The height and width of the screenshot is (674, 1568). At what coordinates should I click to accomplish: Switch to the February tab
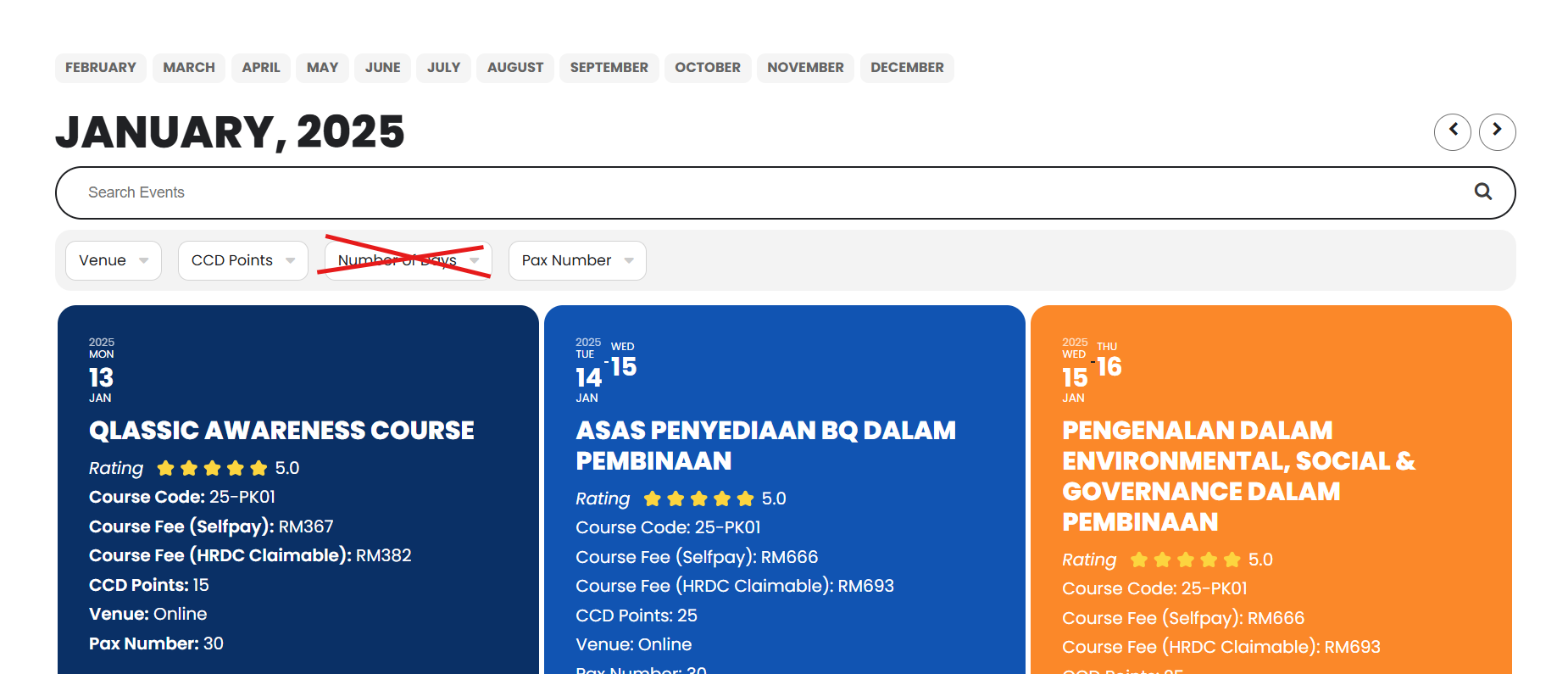[x=101, y=68]
